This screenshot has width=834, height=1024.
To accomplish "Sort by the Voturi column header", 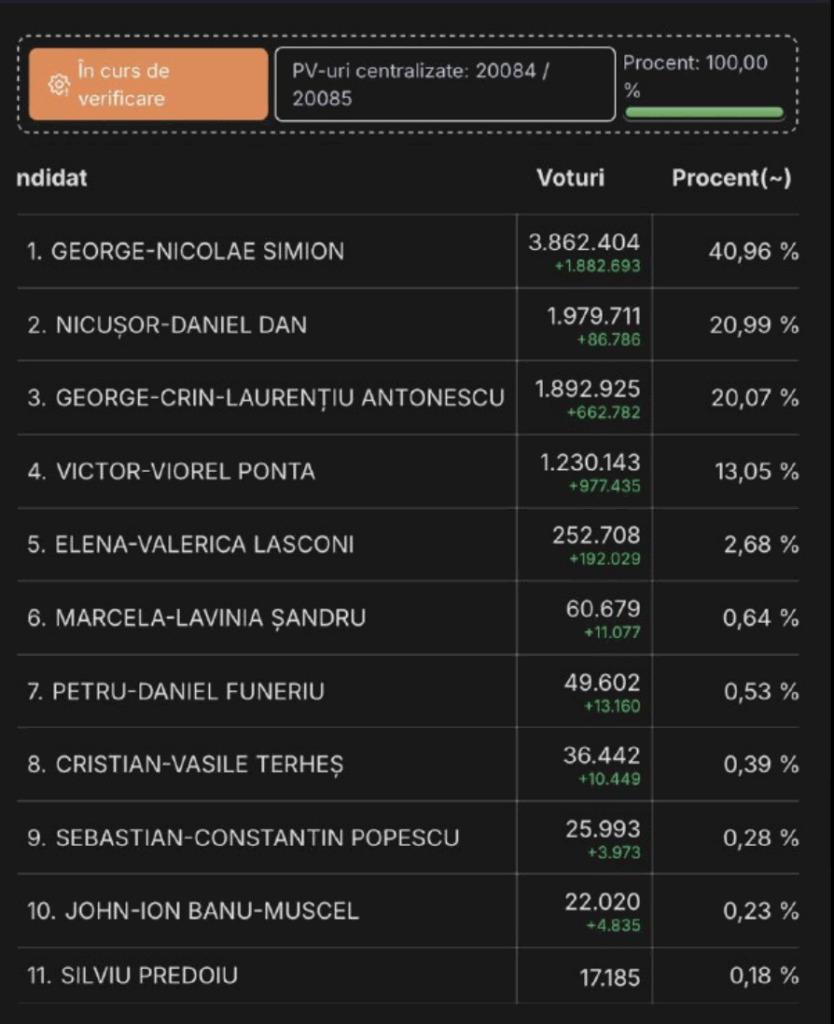I will [570, 178].
